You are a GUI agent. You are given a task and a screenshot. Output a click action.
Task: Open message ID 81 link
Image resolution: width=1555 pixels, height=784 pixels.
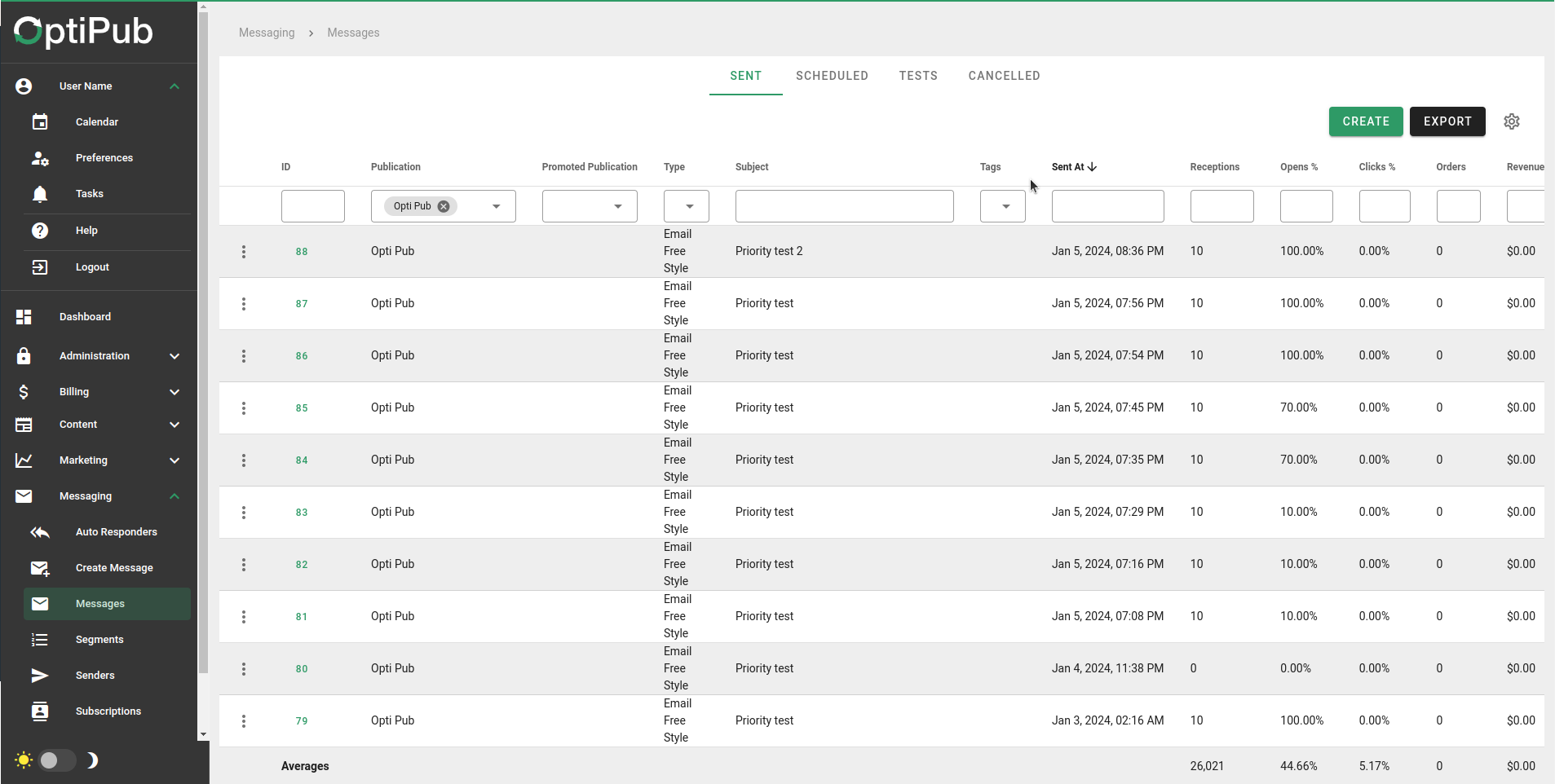[302, 617]
